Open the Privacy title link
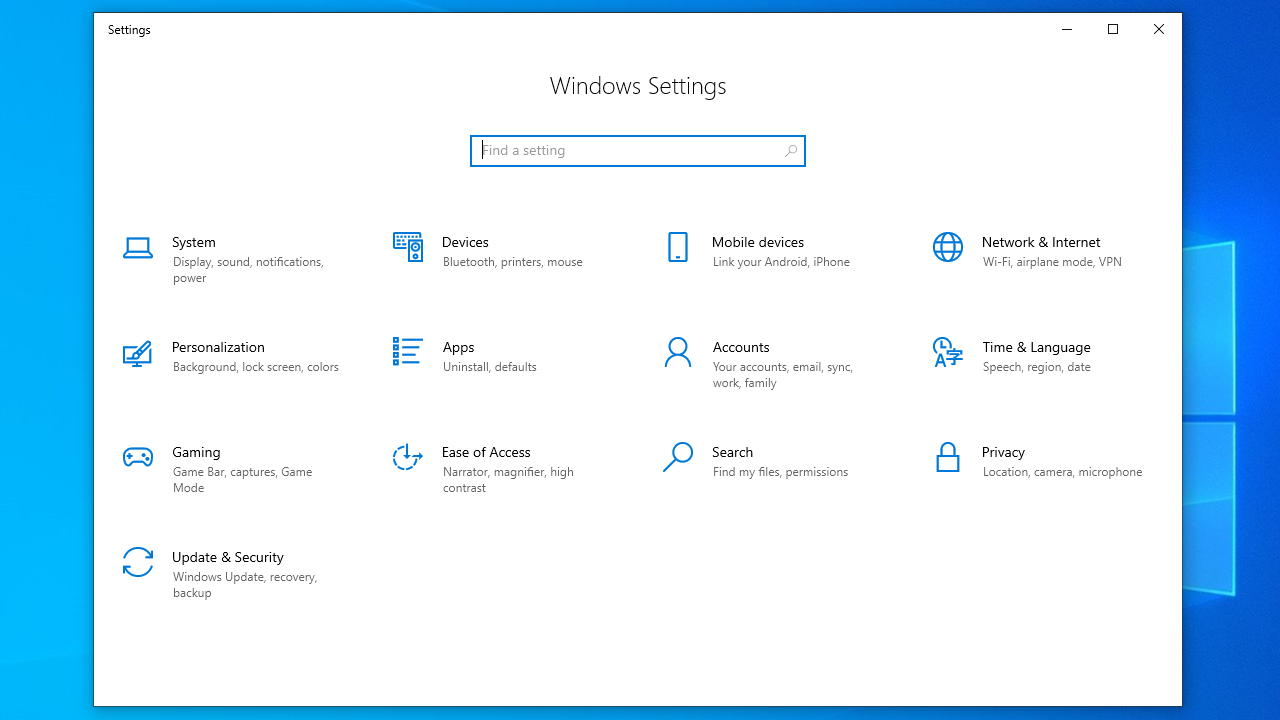Image resolution: width=1280 pixels, height=720 pixels. click(x=1003, y=452)
